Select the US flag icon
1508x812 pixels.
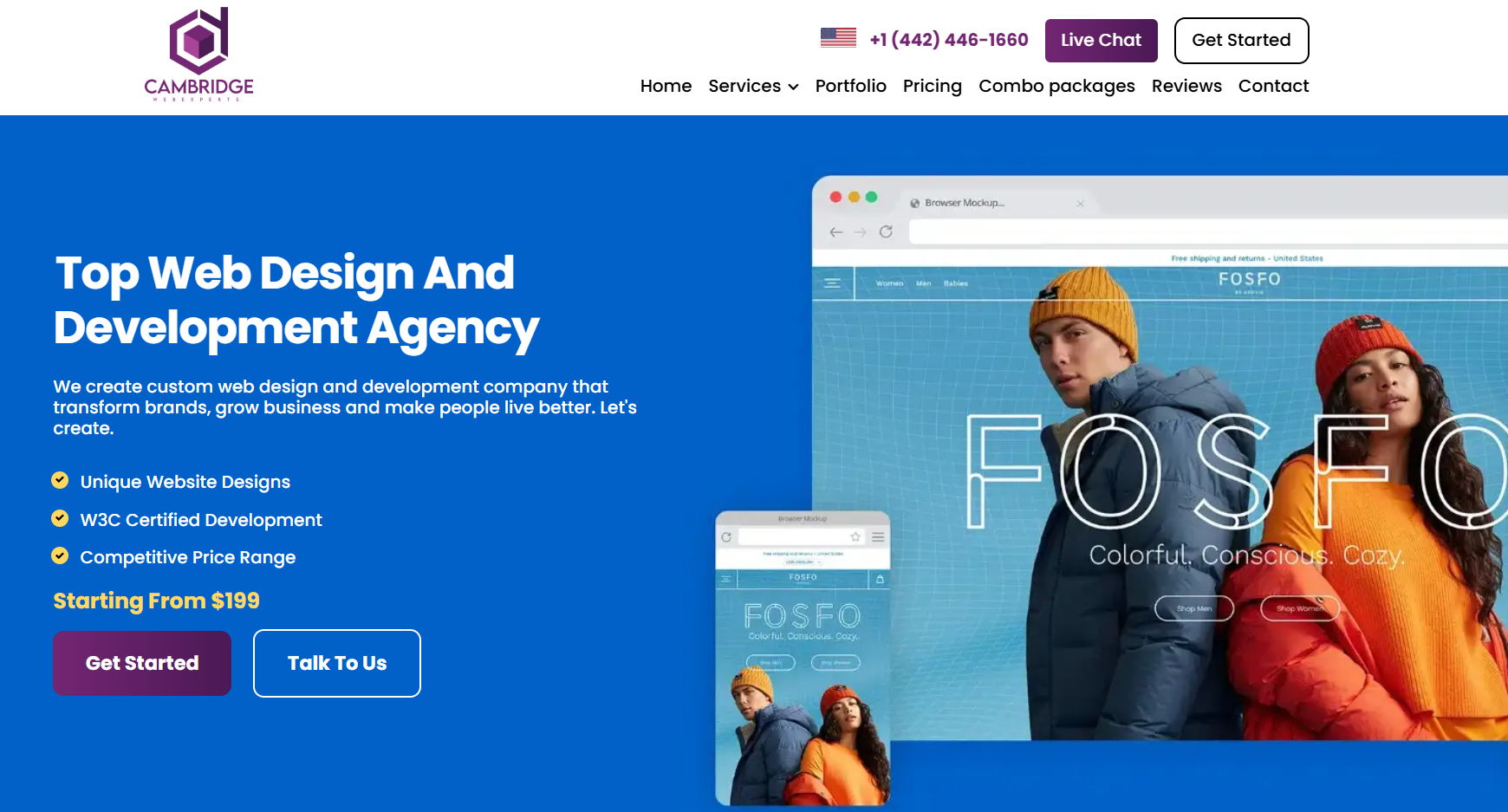point(838,38)
